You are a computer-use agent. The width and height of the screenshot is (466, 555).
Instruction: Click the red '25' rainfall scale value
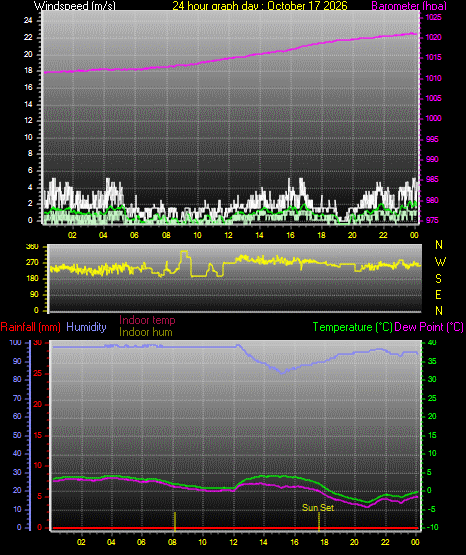click(38, 373)
